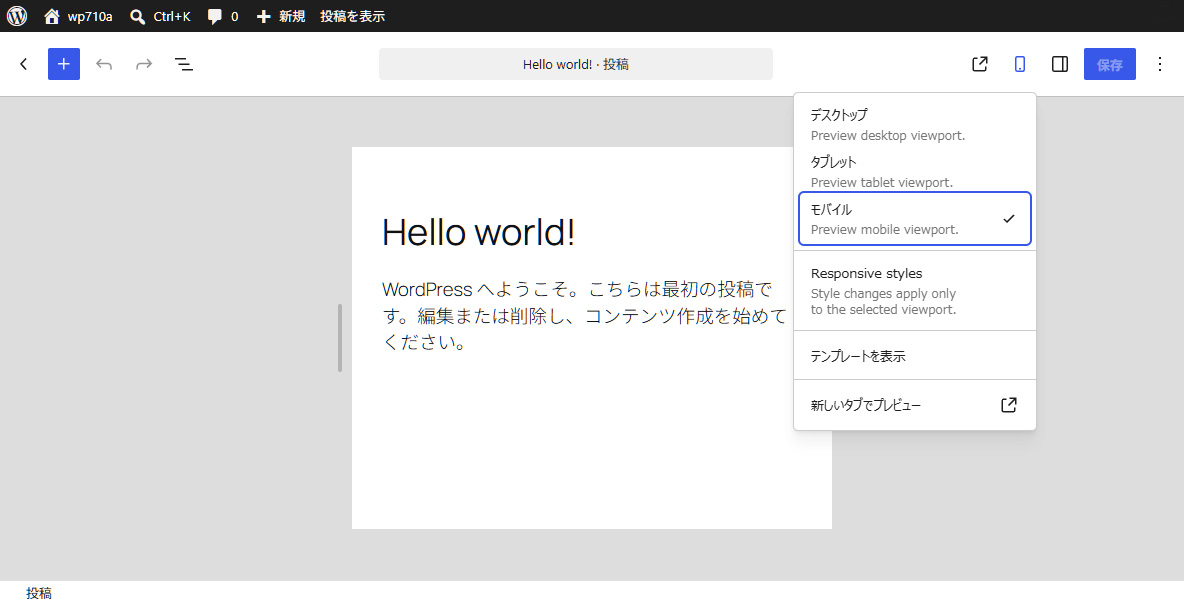Viewport: 1184px width, 605px height.
Task: Click the Hello world! post title
Action: pos(479,231)
